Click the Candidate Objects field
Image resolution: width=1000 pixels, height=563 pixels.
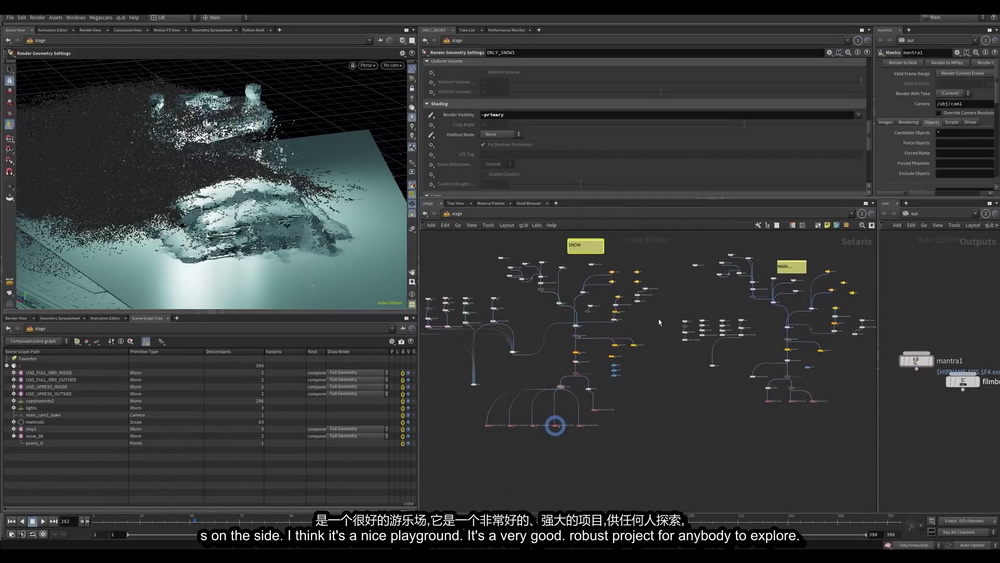point(964,133)
